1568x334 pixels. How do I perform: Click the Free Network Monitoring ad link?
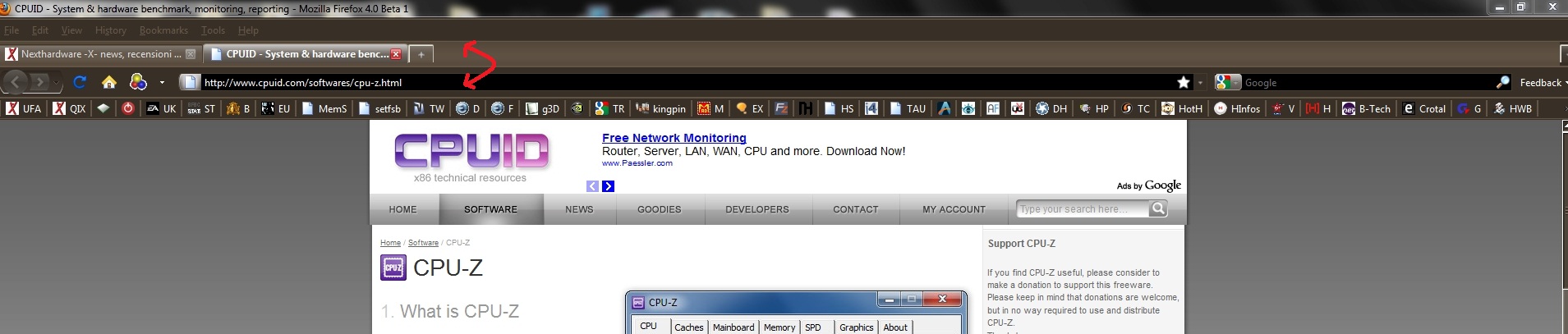674,138
